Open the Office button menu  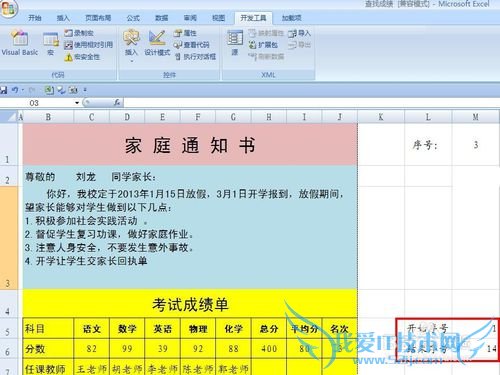click(8, 7)
